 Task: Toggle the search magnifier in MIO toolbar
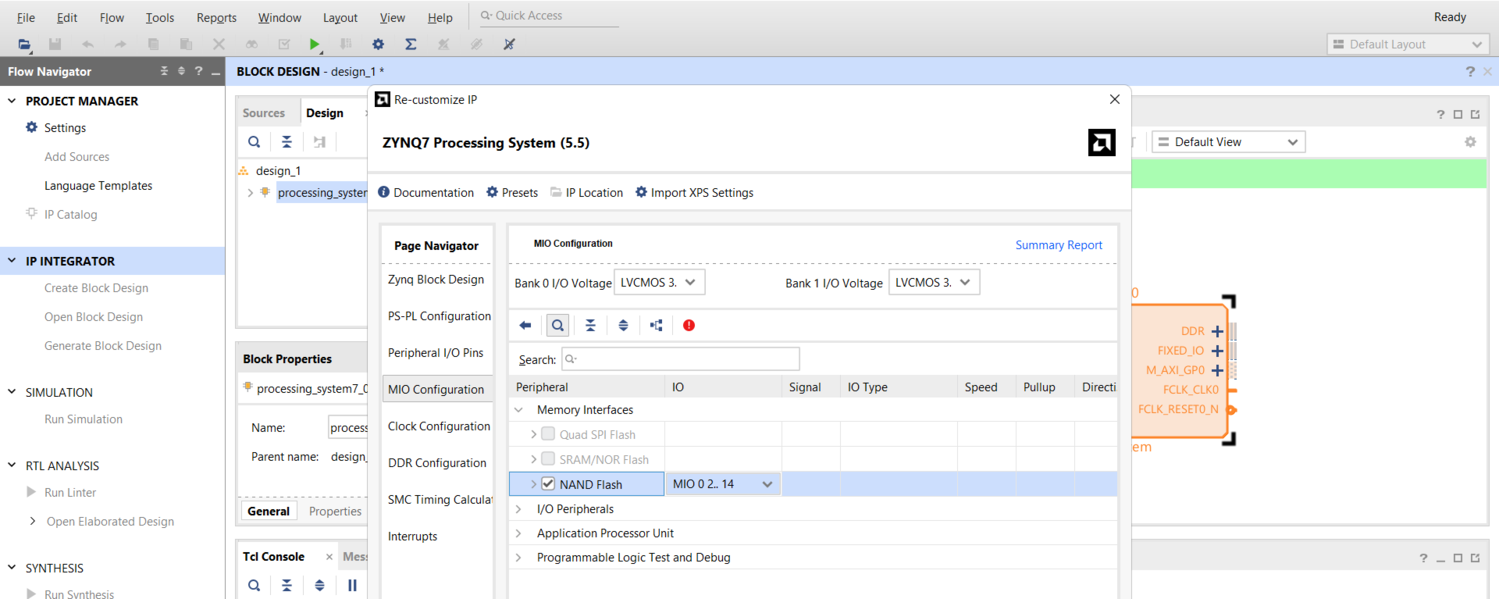pos(558,325)
